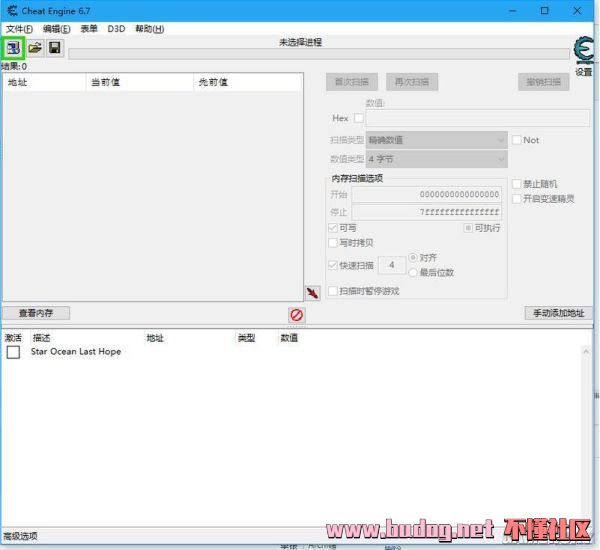Screen dimensions: 600x550
Task: Click the 类型 column header in address list
Action: click(x=246, y=338)
